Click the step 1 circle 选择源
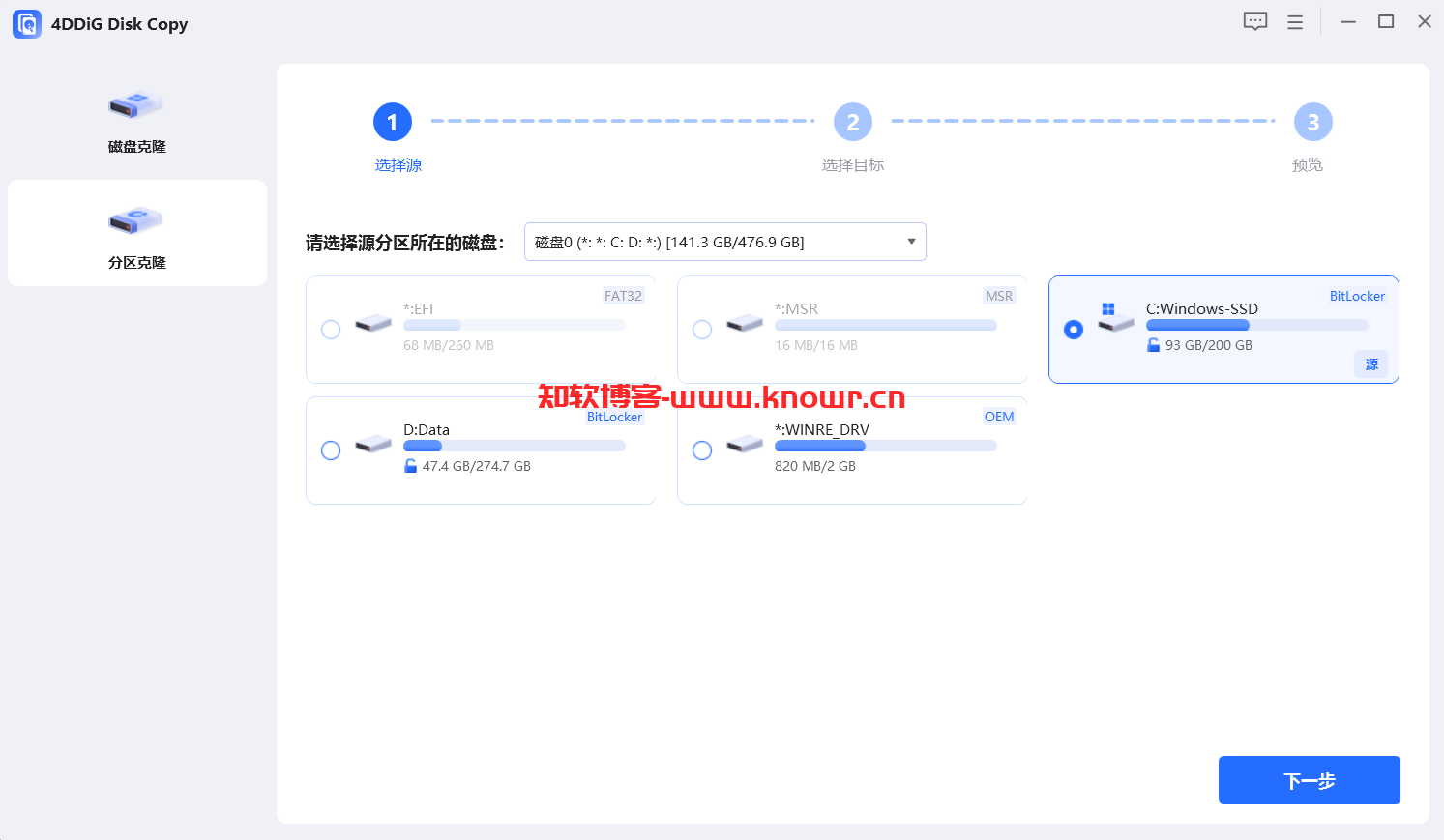1444x840 pixels. [393, 122]
